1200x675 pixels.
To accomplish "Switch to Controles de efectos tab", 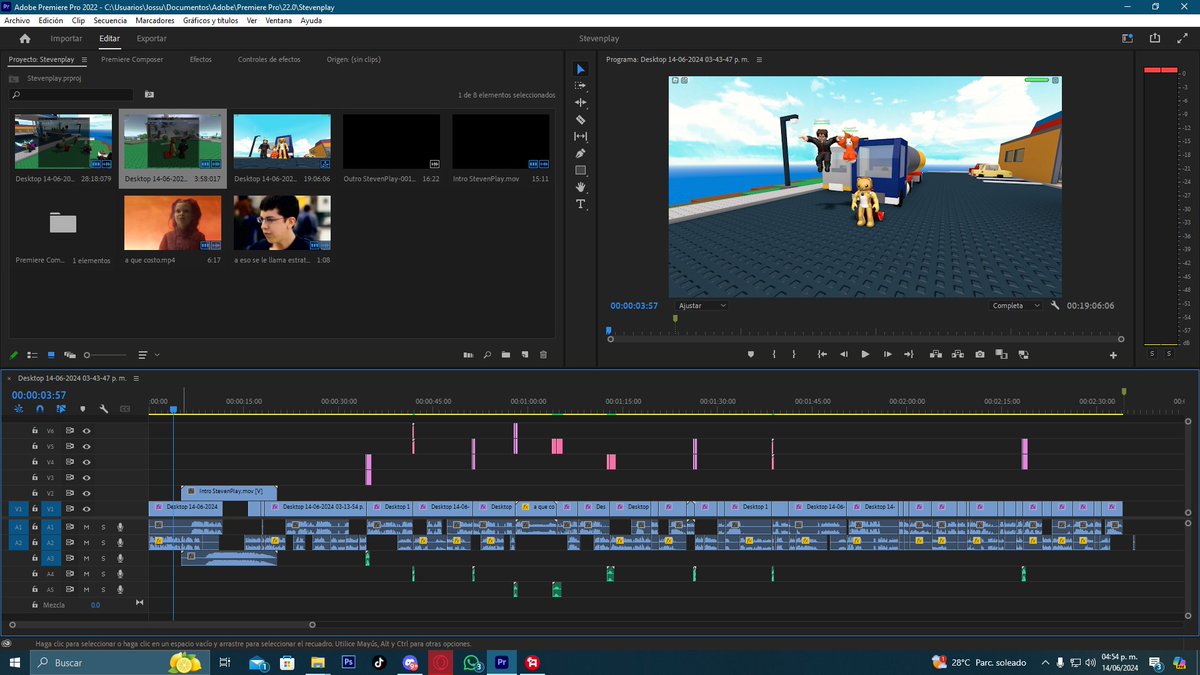I will (x=269, y=60).
